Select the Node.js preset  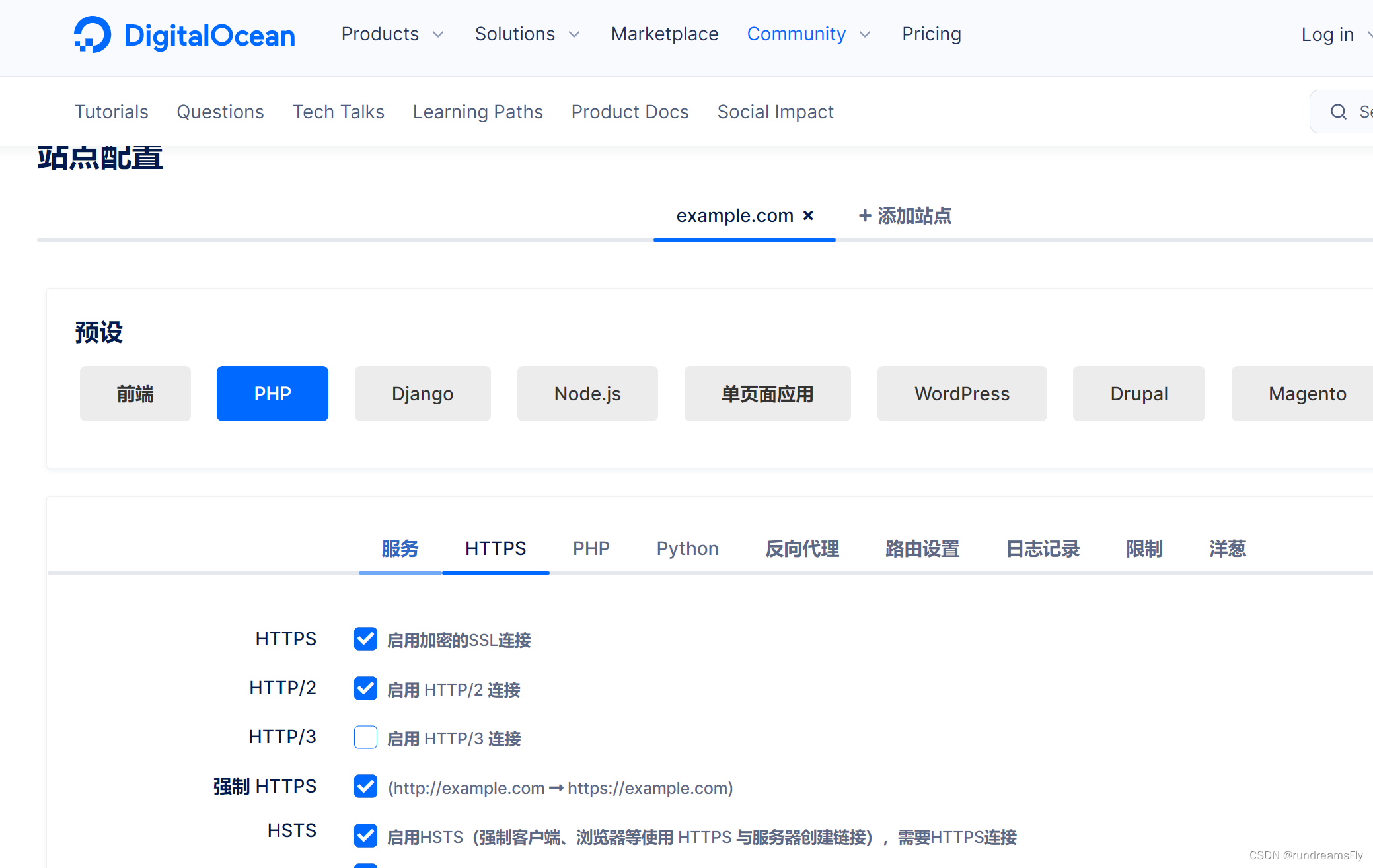coord(587,394)
